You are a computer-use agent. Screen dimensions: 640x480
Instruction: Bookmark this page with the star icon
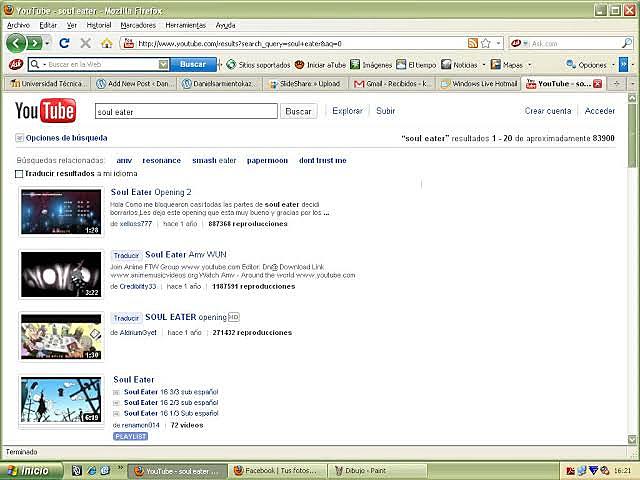(486, 43)
